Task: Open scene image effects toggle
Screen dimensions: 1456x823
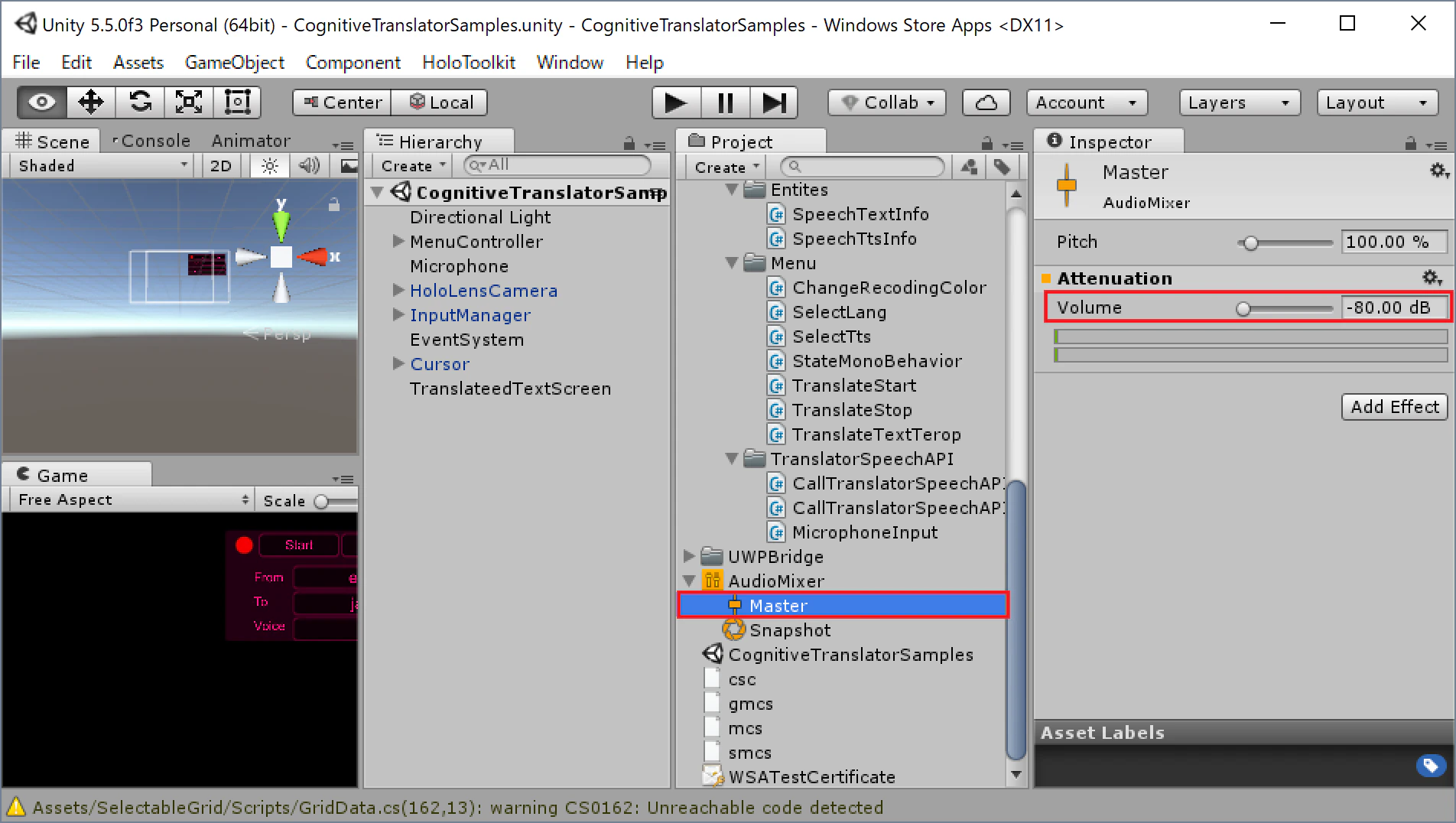Action: point(348,166)
